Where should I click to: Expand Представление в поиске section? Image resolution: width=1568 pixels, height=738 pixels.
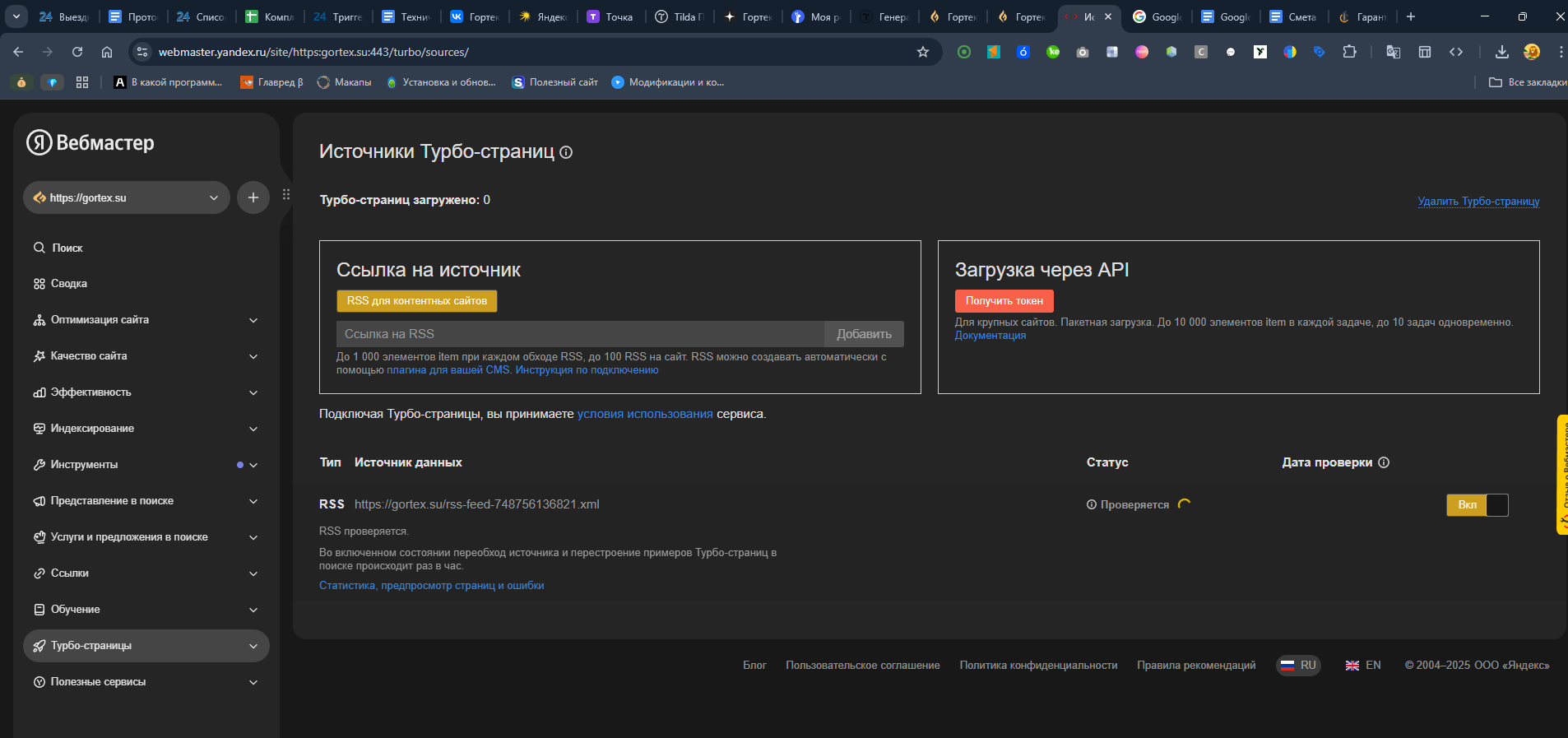pyautogui.click(x=146, y=501)
